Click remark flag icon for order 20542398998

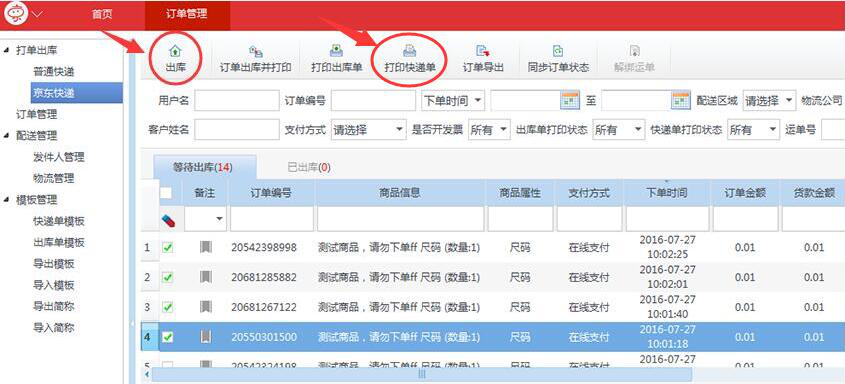[205, 247]
